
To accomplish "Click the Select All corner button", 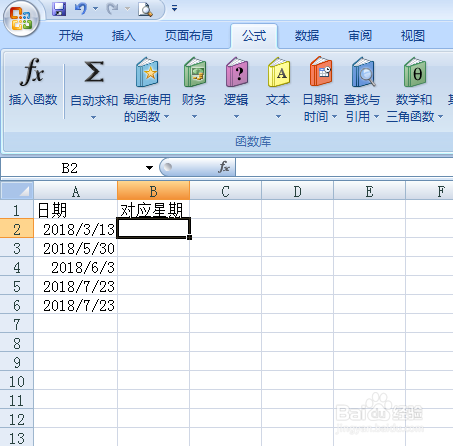I will pyautogui.click(x=17, y=191).
